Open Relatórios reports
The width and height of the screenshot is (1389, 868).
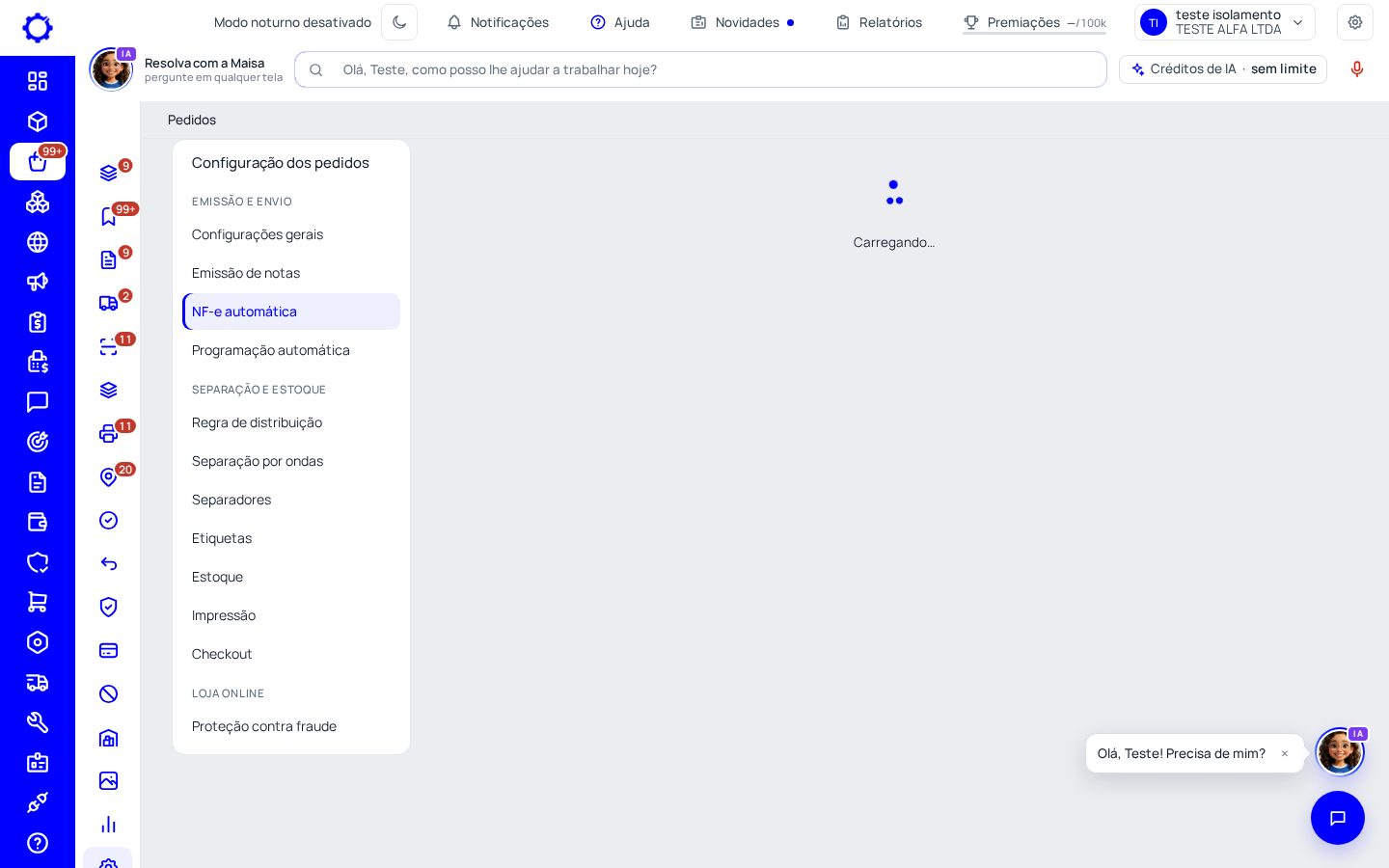point(879,22)
